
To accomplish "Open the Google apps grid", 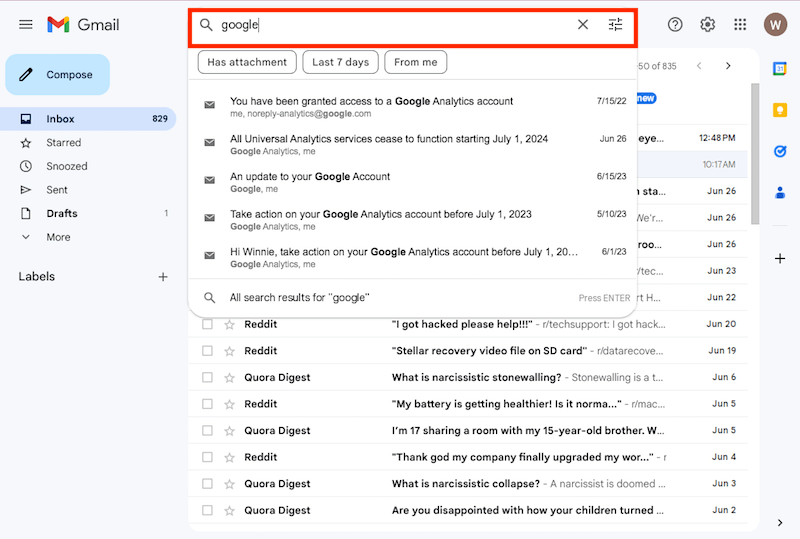I will point(740,24).
